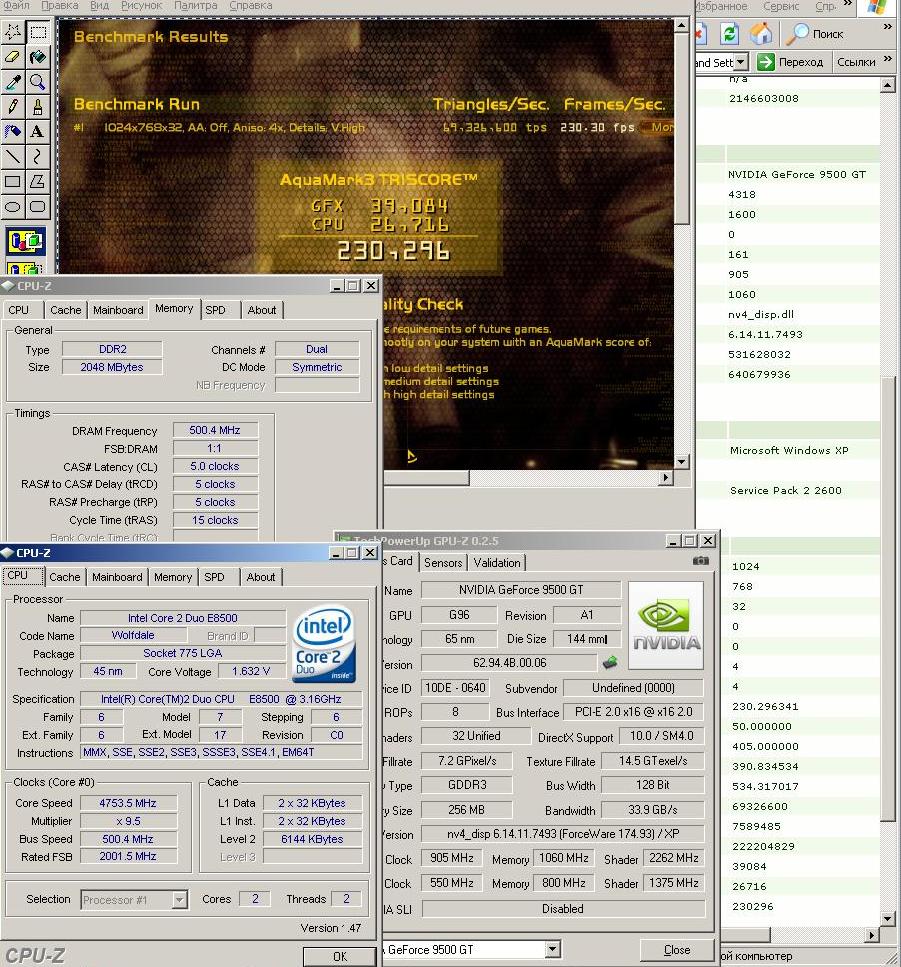This screenshot has height=967, width=901.
Task: Activate the Pick Color eyedropper tool
Action: click(13, 81)
